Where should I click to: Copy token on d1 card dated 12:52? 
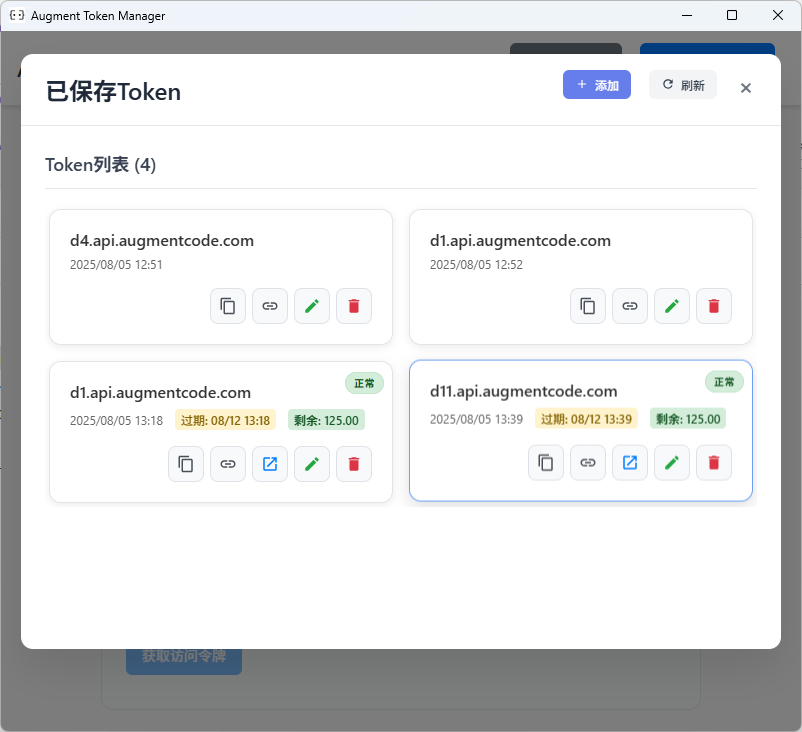[588, 306]
